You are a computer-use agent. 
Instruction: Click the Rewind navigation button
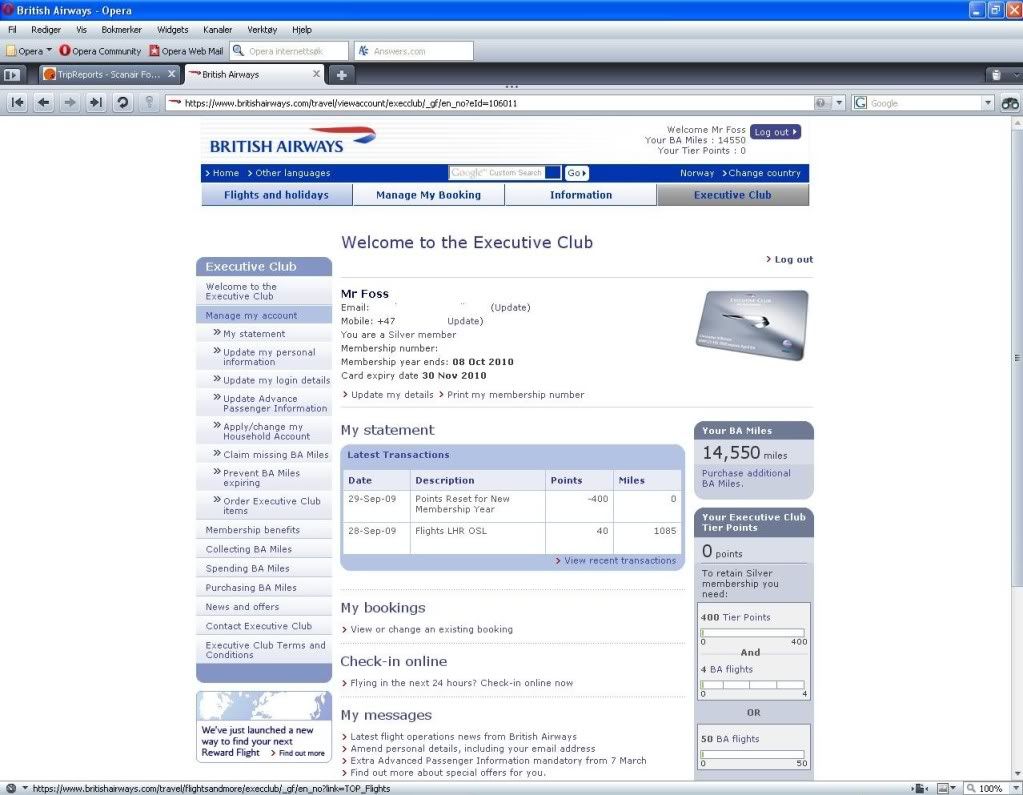coord(18,102)
